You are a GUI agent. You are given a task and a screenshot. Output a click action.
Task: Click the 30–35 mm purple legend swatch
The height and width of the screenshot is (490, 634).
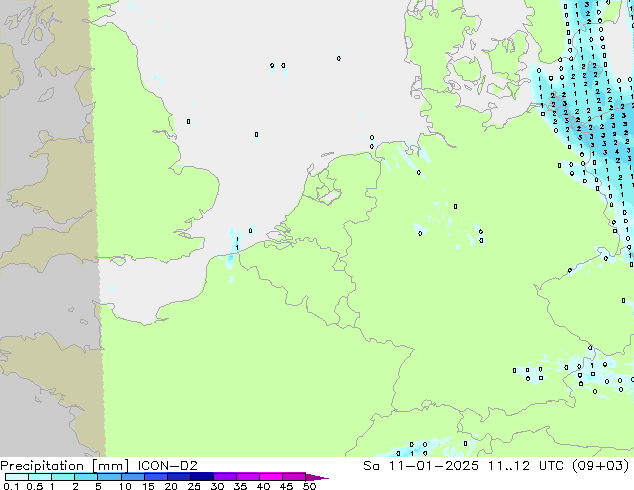point(224,477)
